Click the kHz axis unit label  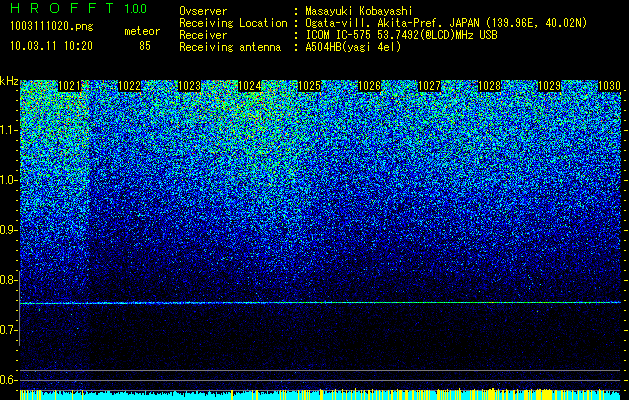point(9,81)
